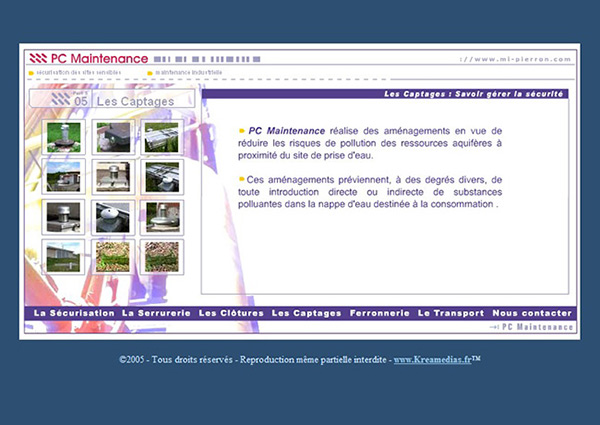Click the maintenance industrielle tagline
The image size is (600, 425).
pyautogui.click(x=189, y=72)
